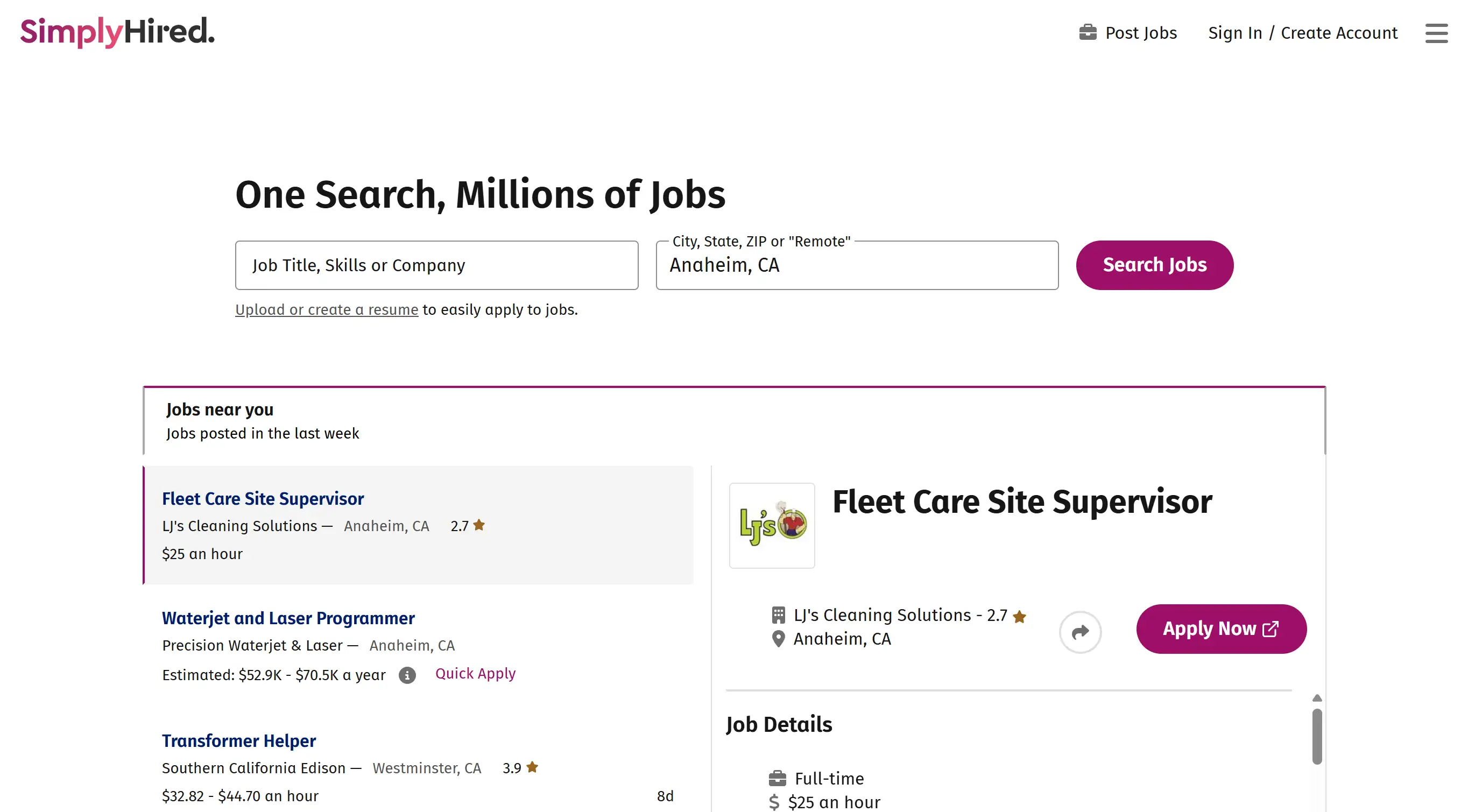Click the LJ's Cleaning Solutions logo thumbnail
Viewport: 1468px width, 812px height.
pos(772,525)
